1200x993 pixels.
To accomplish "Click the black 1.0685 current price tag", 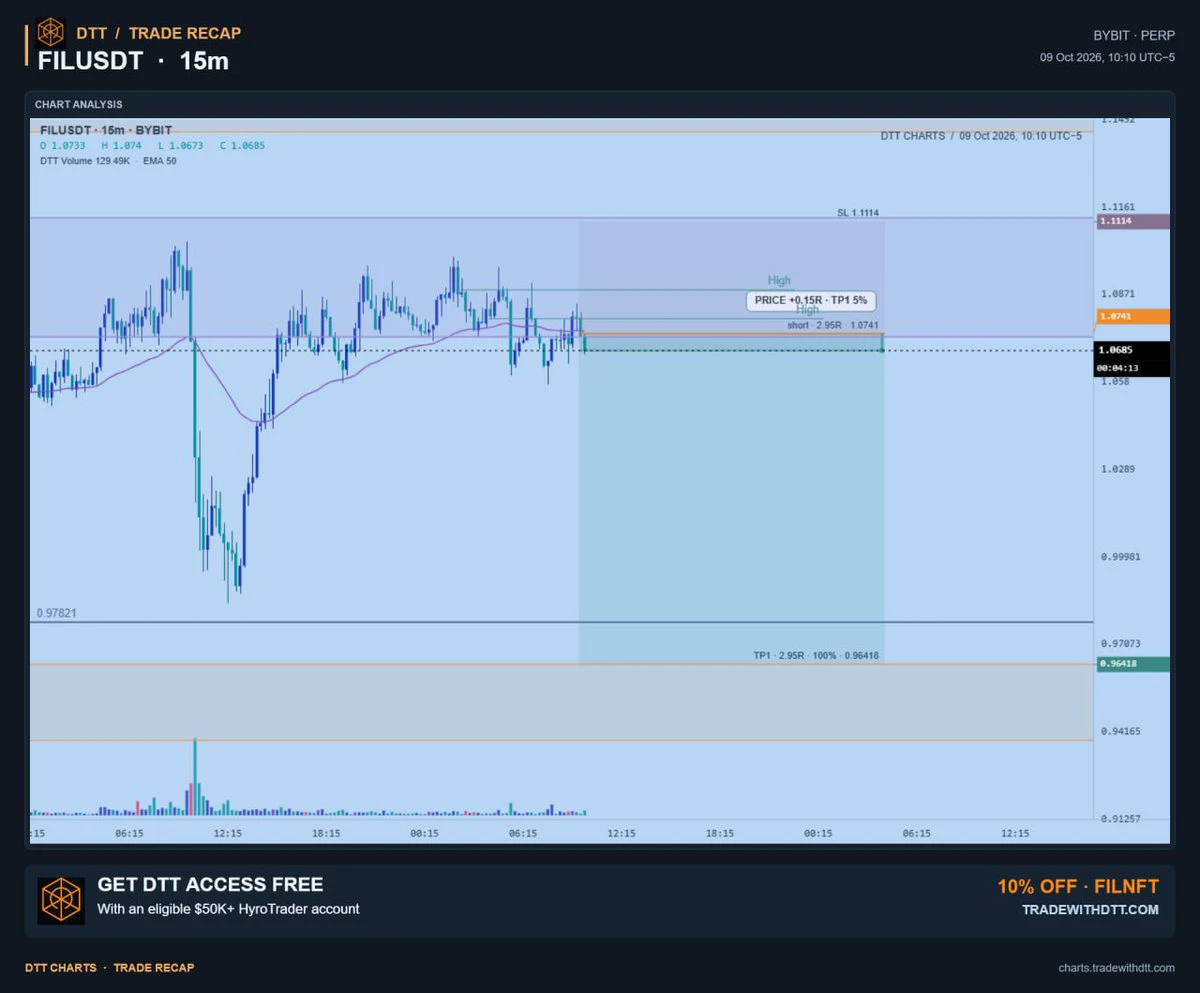I will (x=1133, y=350).
